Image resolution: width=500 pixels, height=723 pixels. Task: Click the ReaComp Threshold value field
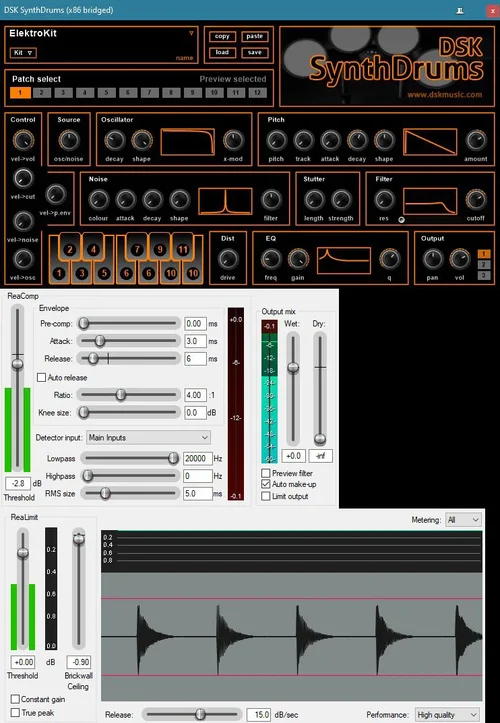pos(18,483)
